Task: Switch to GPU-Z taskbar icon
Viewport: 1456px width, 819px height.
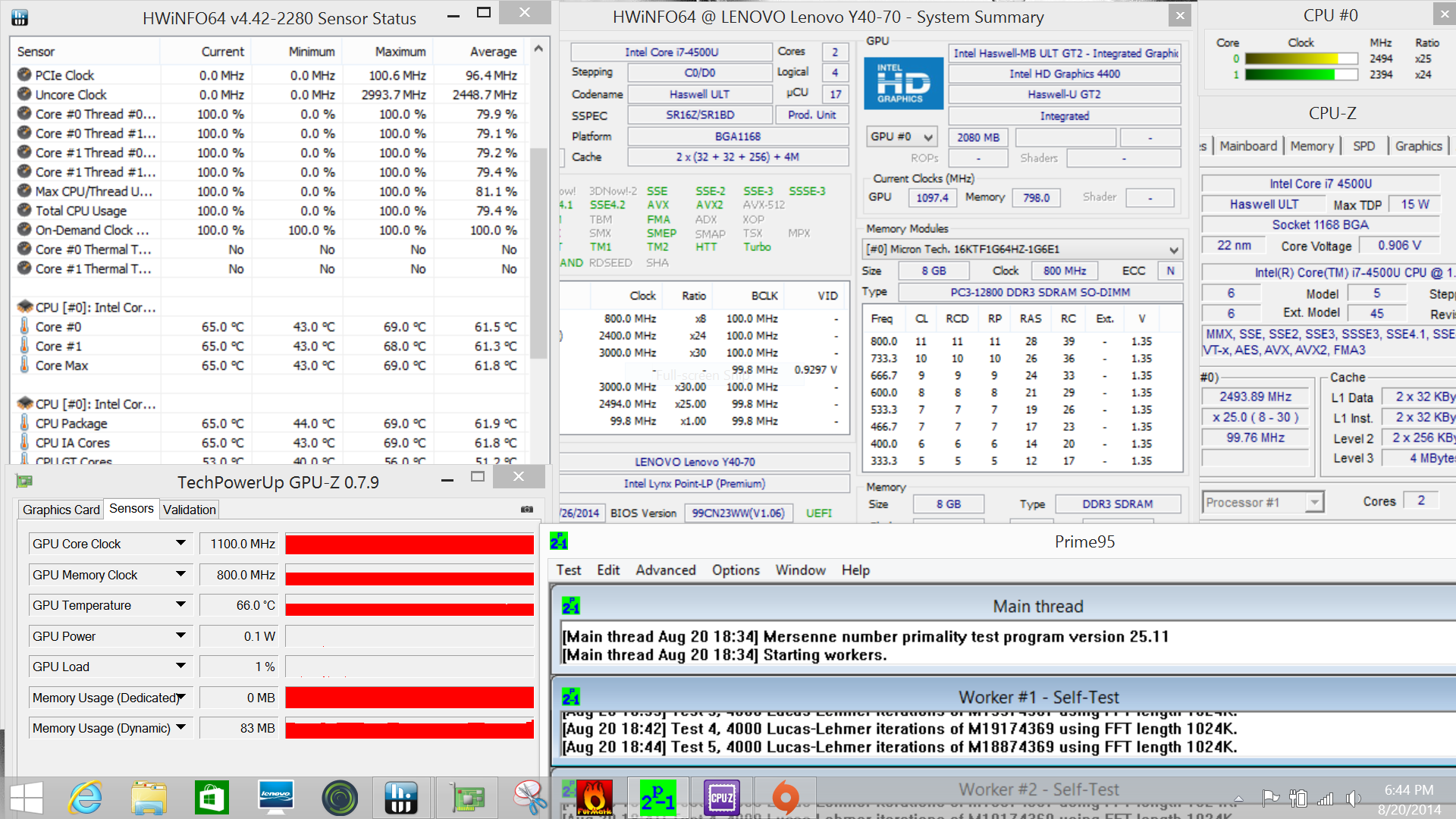Action: (467, 798)
